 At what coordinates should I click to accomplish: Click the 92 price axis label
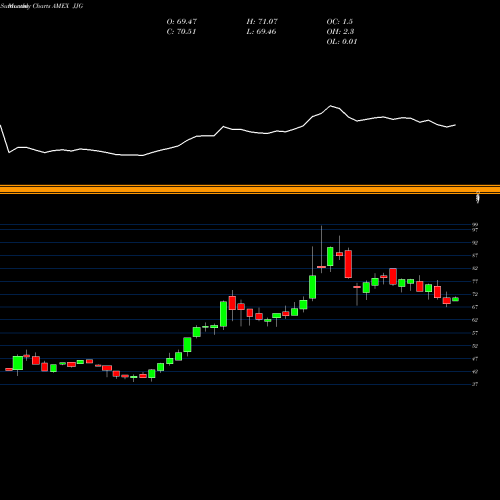click(x=475, y=243)
